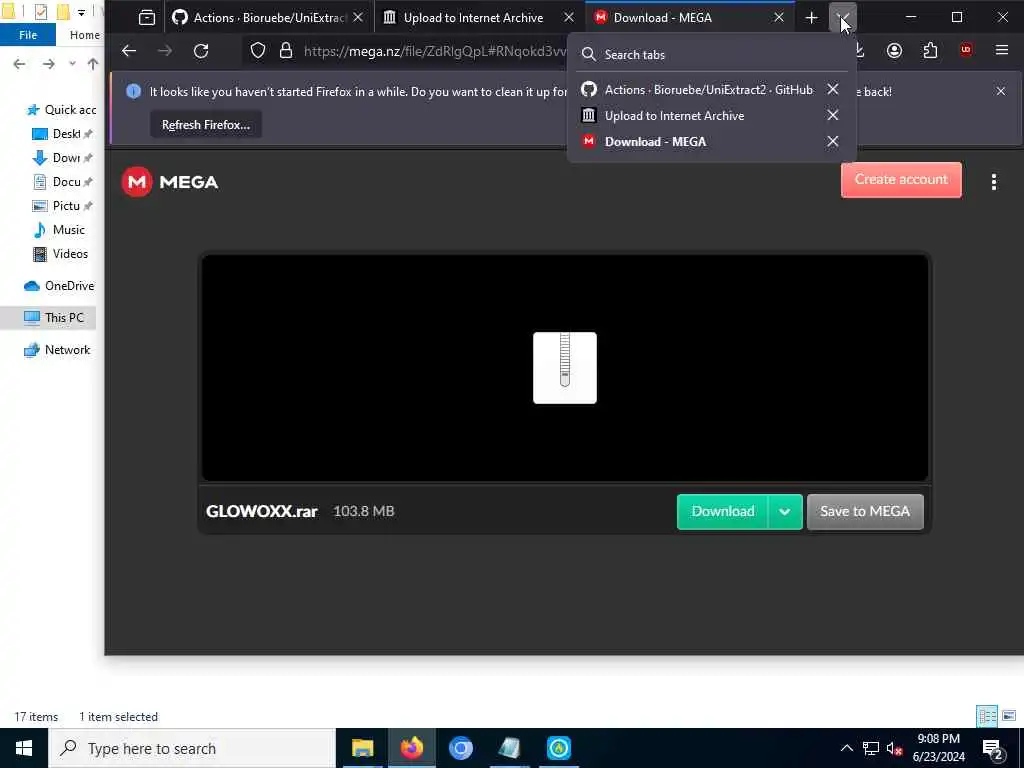1024x768 pixels.
Task: Open the Home ribbon tab in File Explorer
Action: click(84, 35)
